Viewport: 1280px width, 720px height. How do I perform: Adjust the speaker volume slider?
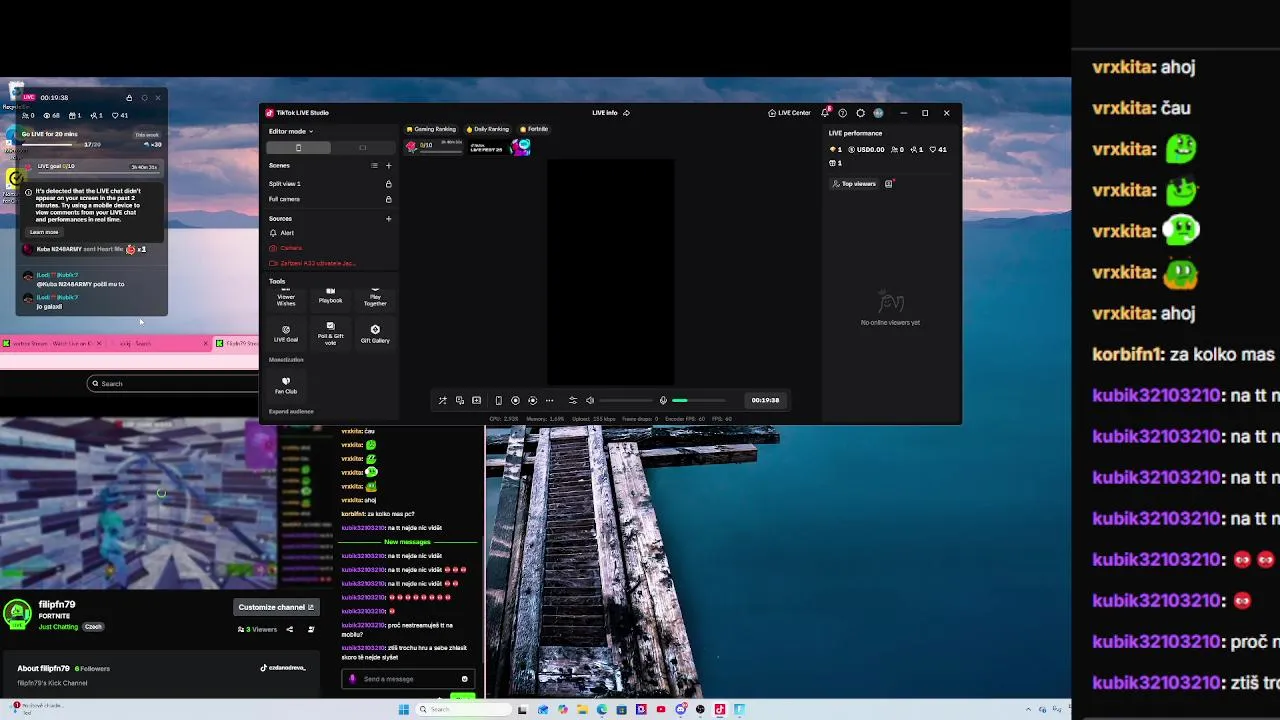click(625, 400)
